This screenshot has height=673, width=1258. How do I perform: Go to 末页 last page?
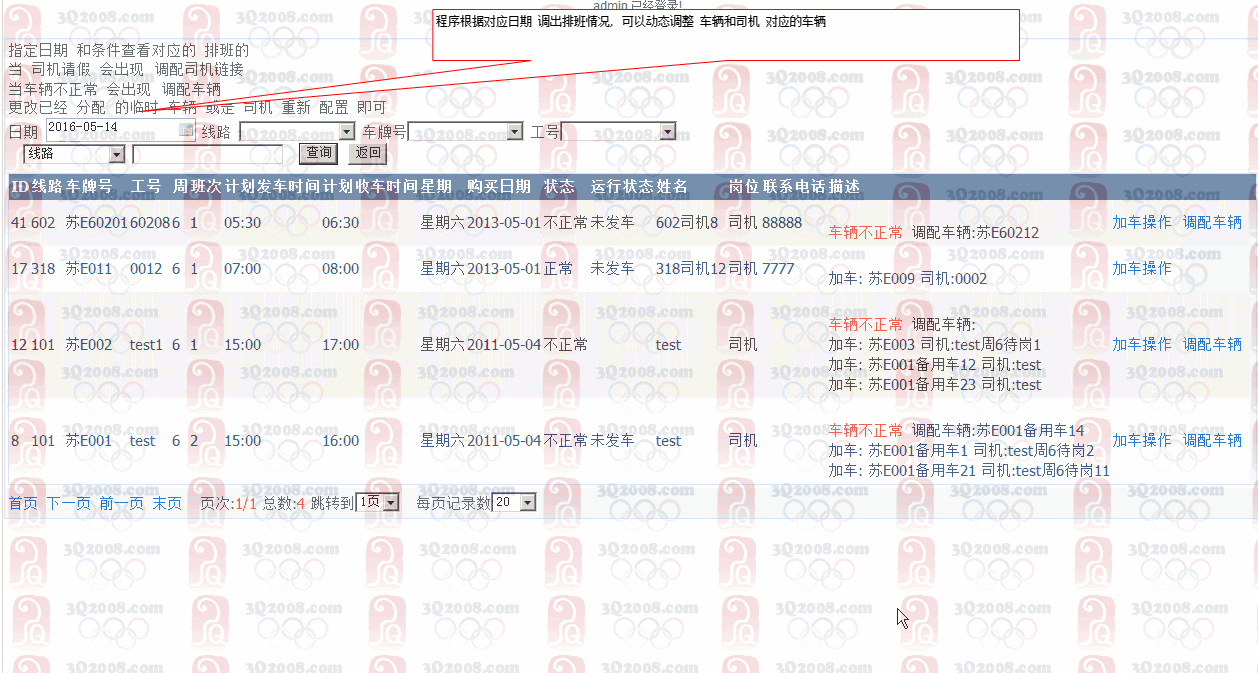(x=167, y=503)
